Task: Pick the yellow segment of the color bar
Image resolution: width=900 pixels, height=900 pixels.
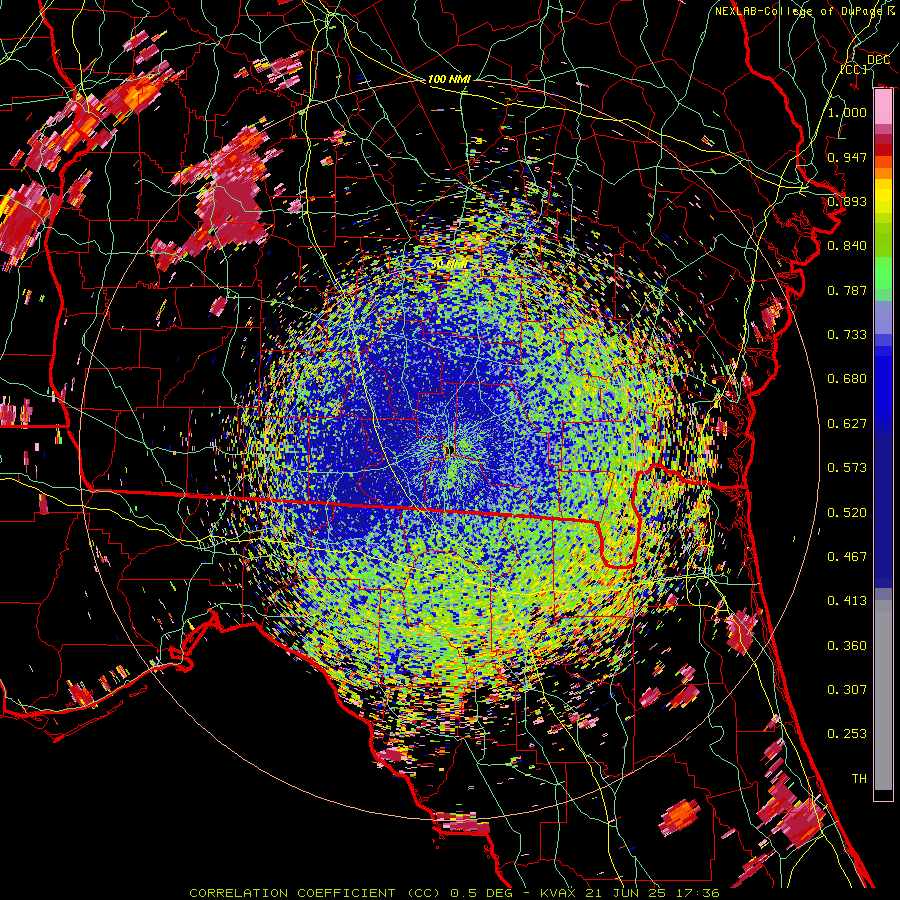Action: pos(883,198)
